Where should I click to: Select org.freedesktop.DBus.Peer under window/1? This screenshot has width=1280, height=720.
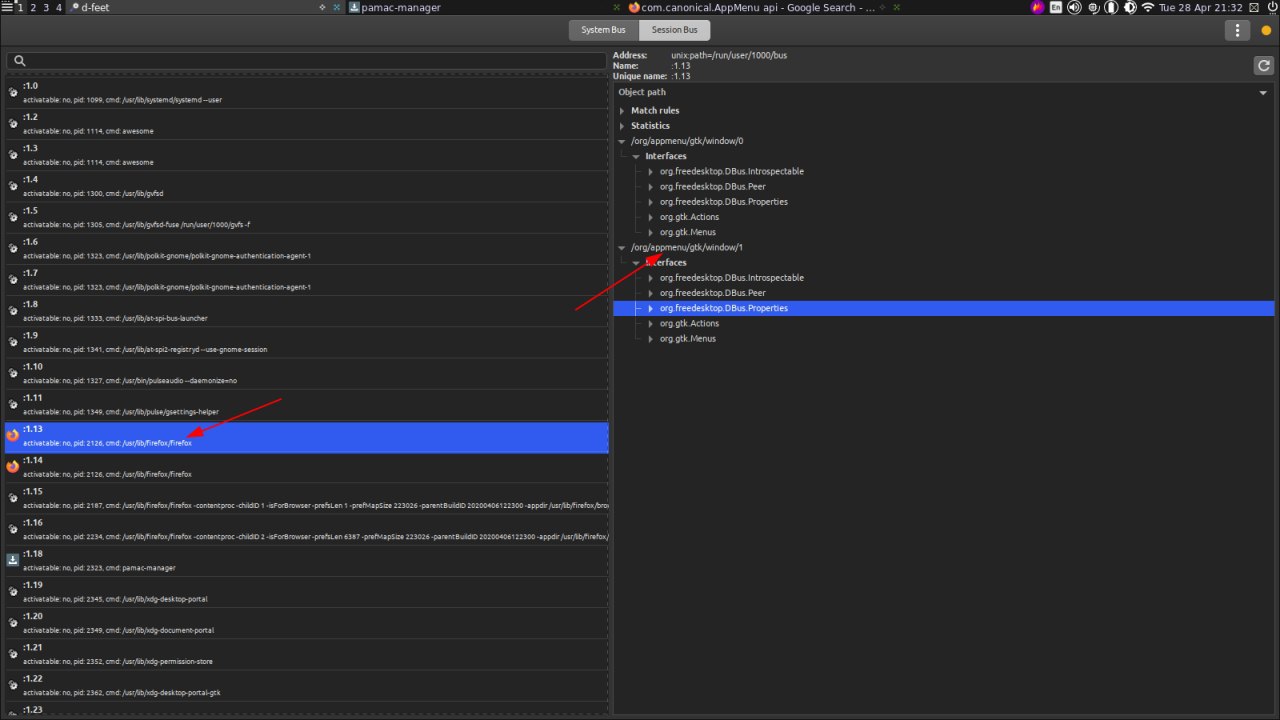pos(712,293)
